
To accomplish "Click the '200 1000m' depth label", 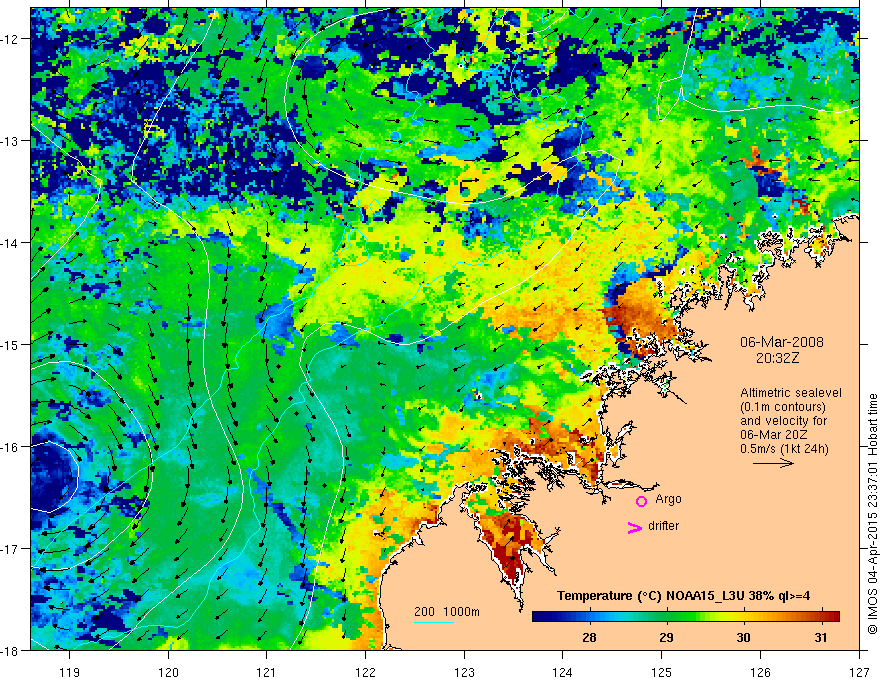I will tap(447, 612).
